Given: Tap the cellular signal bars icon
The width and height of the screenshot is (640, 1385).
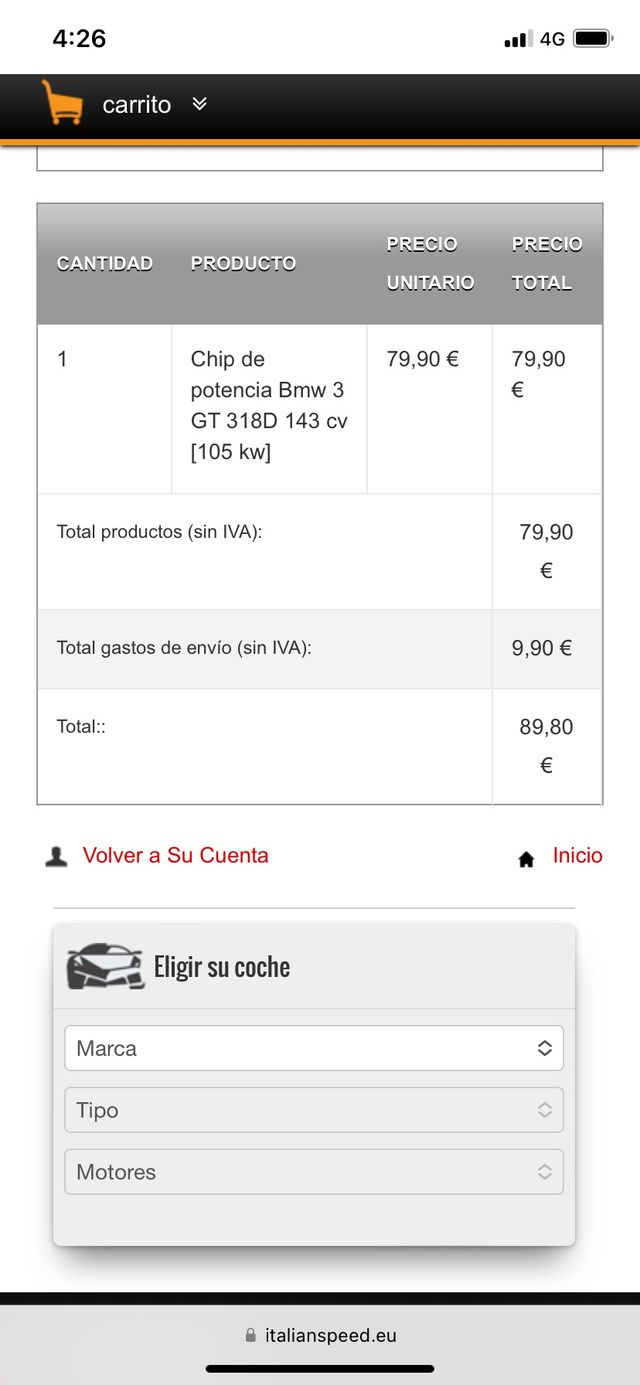Looking at the screenshot, I should click(518, 40).
